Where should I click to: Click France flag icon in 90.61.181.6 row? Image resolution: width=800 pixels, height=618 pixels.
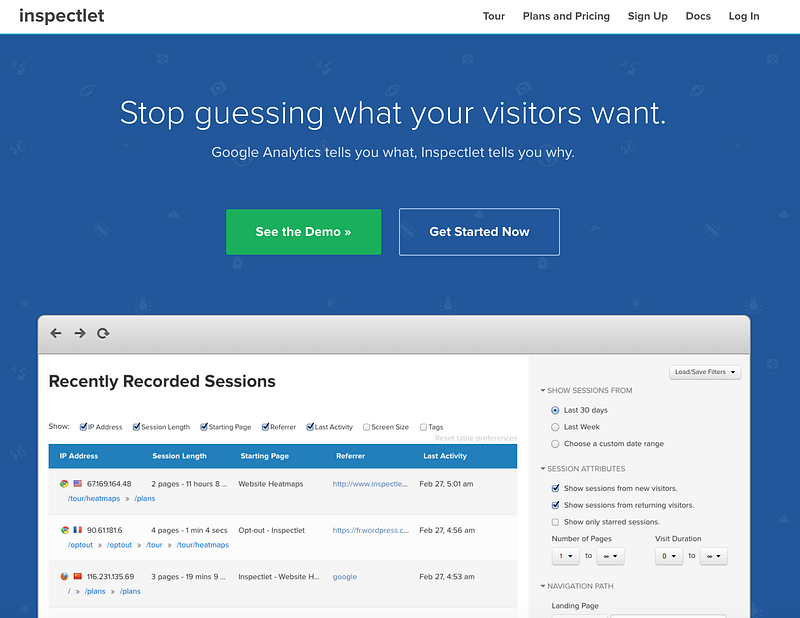(78, 530)
